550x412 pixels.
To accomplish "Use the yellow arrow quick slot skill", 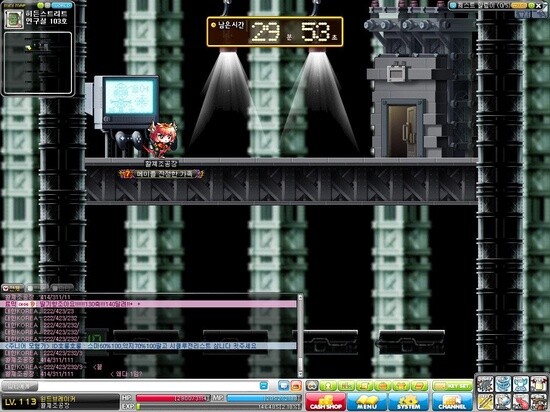I will click(485, 402).
